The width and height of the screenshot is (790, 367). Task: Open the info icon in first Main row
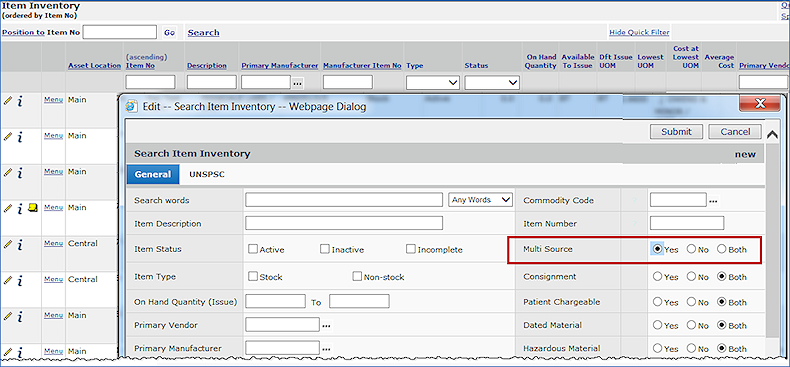tap(20, 101)
